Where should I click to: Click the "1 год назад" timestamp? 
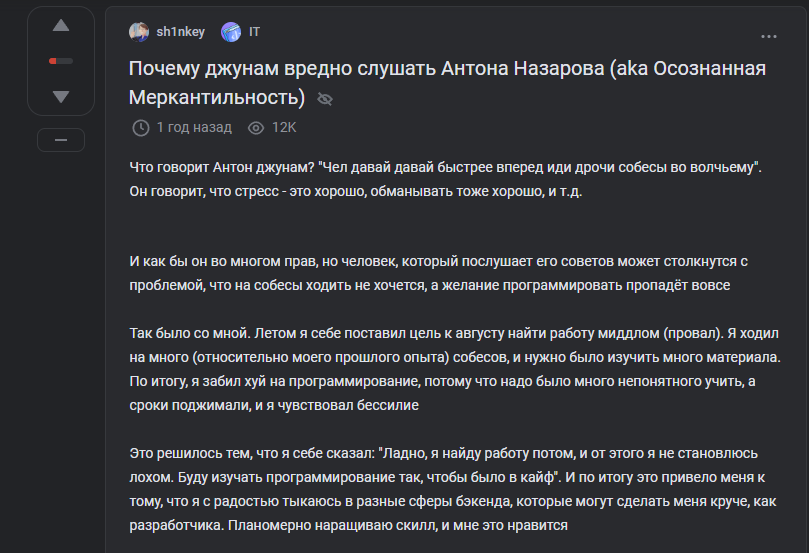click(x=194, y=128)
